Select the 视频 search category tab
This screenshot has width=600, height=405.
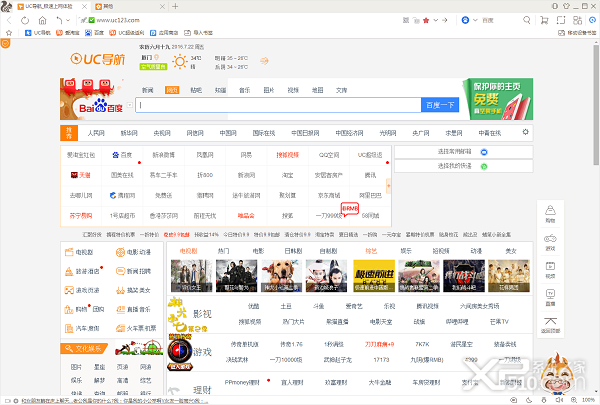[293, 90]
